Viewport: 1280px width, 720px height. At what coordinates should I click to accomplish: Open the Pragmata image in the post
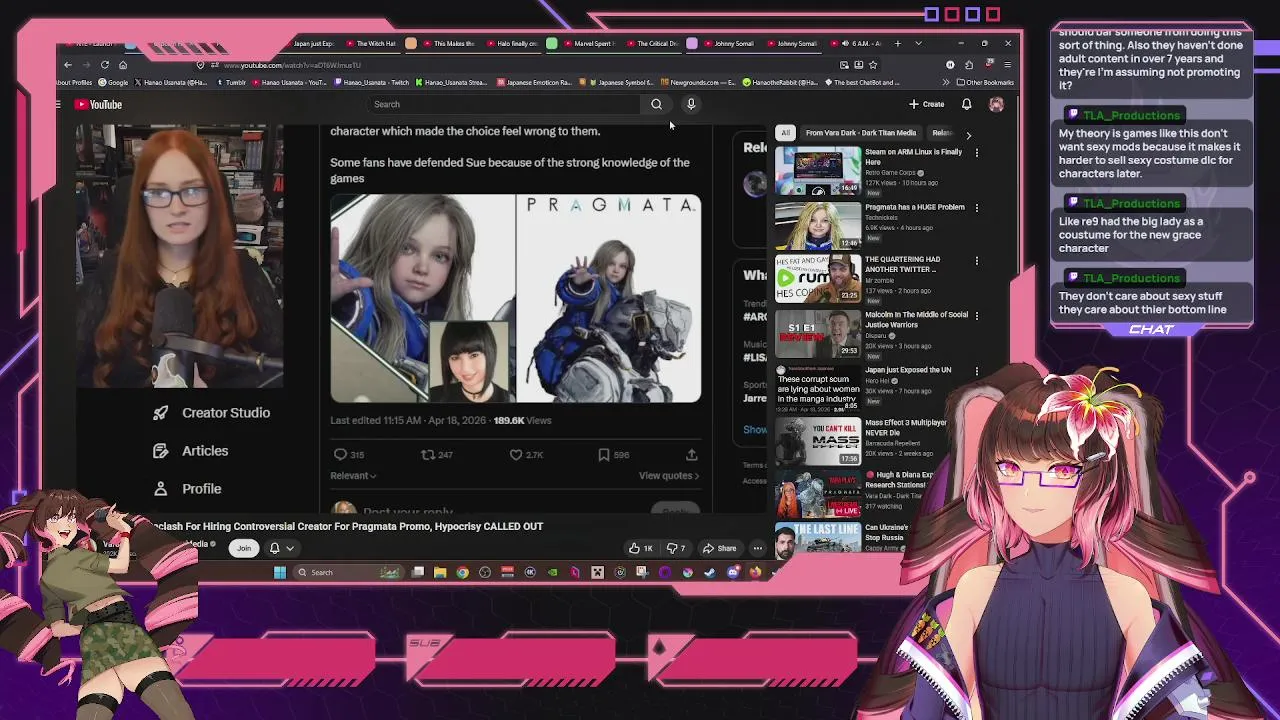[515, 298]
